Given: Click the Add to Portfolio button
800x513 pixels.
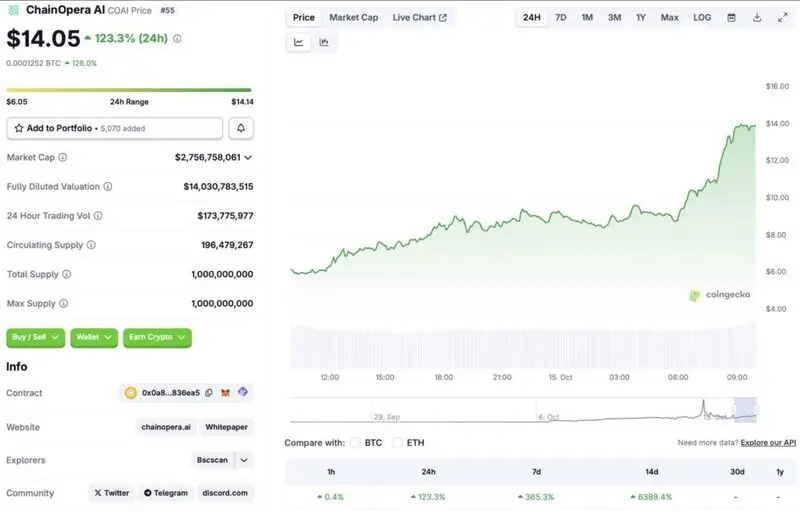Looking at the screenshot, I should tap(114, 128).
